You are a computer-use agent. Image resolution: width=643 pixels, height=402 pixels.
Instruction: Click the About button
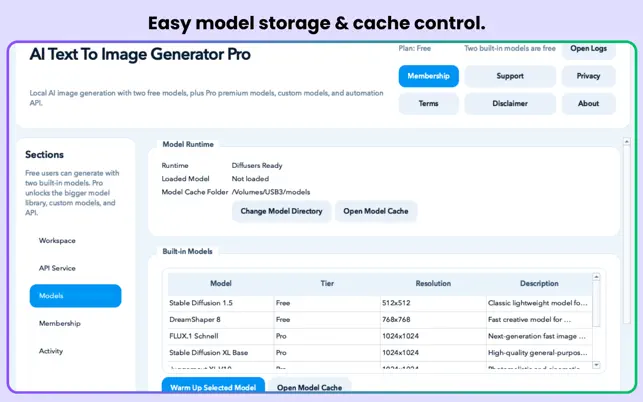tap(588, 103)
